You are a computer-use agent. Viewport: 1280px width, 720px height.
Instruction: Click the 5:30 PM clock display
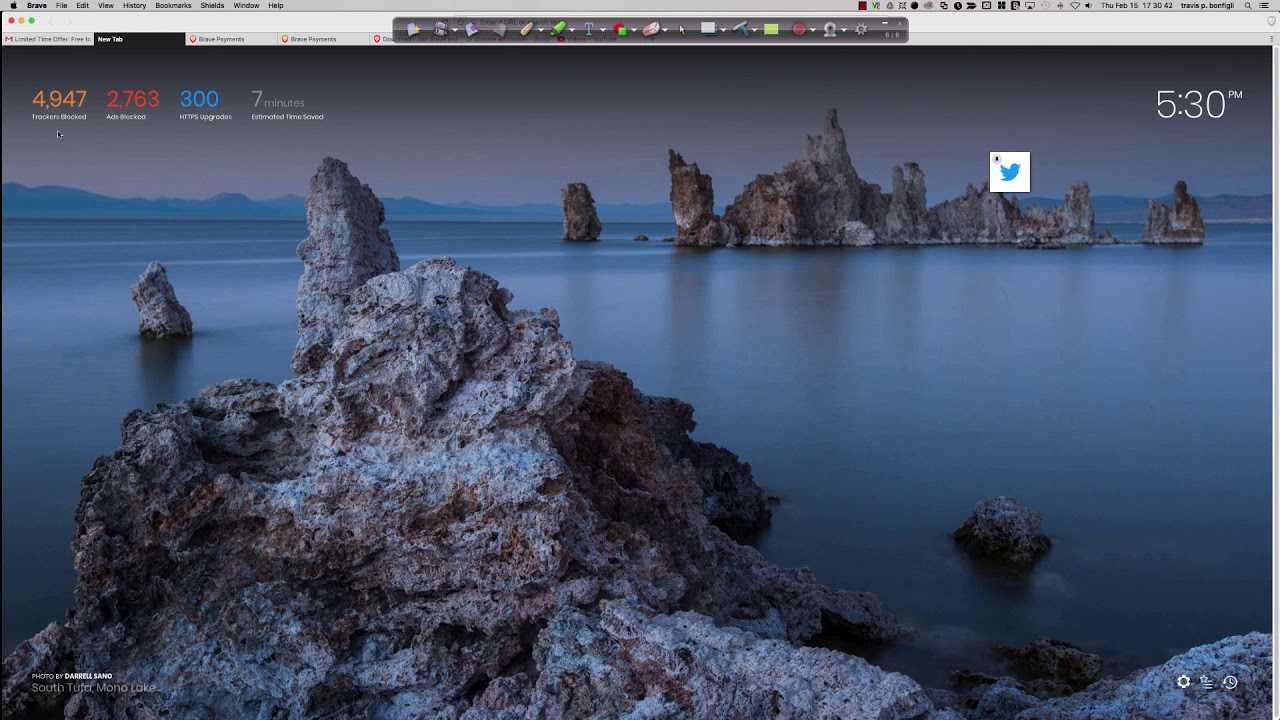[1199, 104]
